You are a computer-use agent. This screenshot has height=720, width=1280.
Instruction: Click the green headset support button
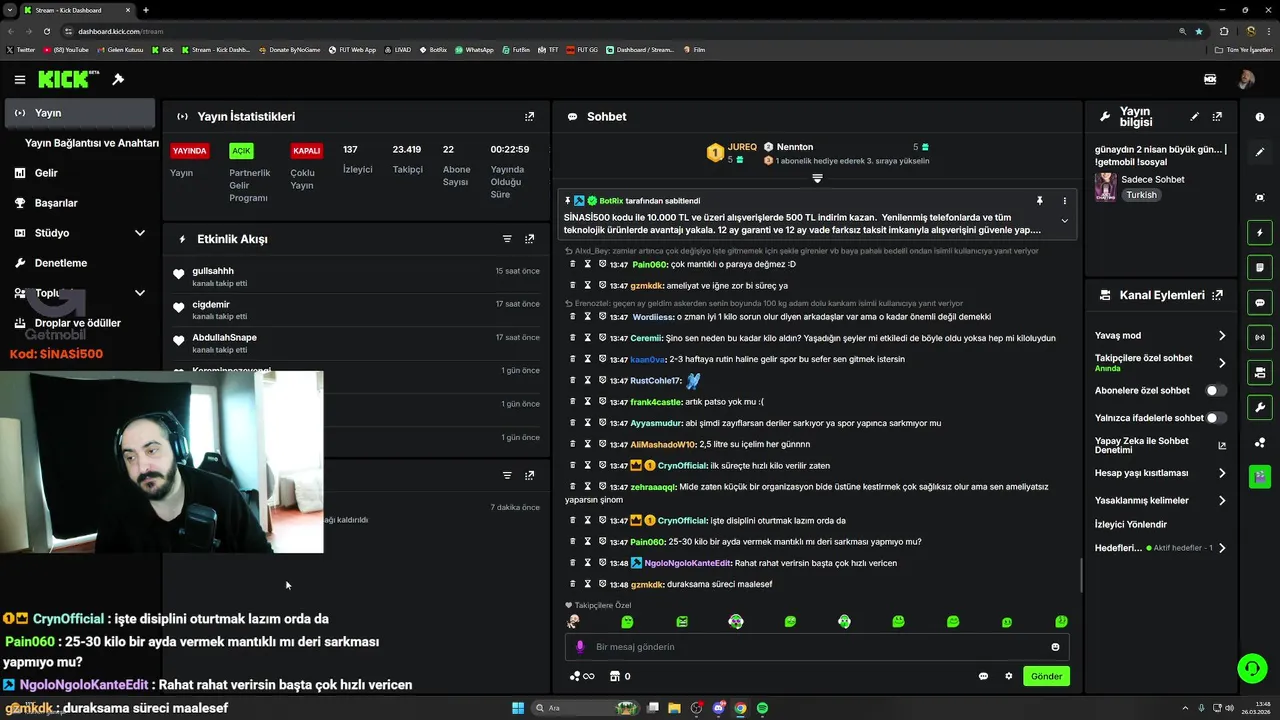click(1251, 667)
